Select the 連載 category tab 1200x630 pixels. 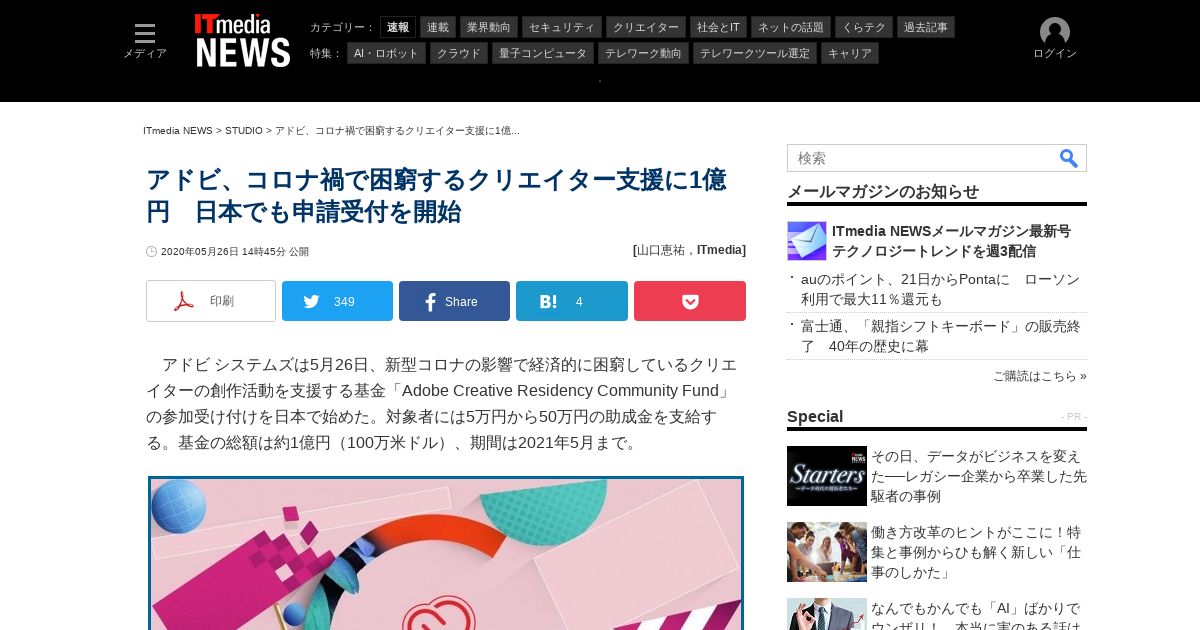pyautogui.click(x=438, y=27)
